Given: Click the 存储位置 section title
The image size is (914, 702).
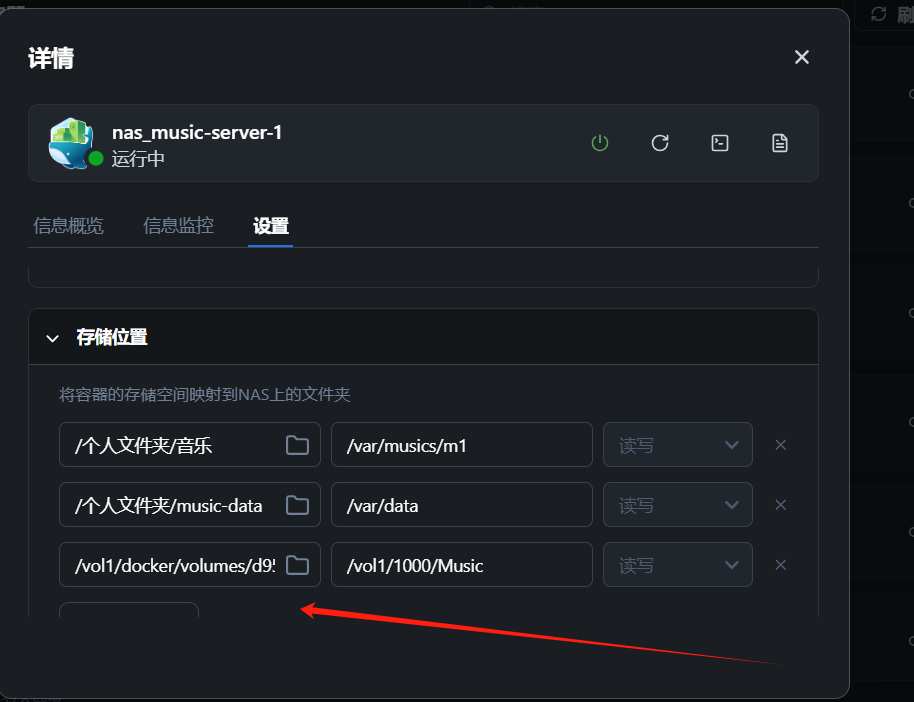Looking at the screenshot, I should 112,337.
